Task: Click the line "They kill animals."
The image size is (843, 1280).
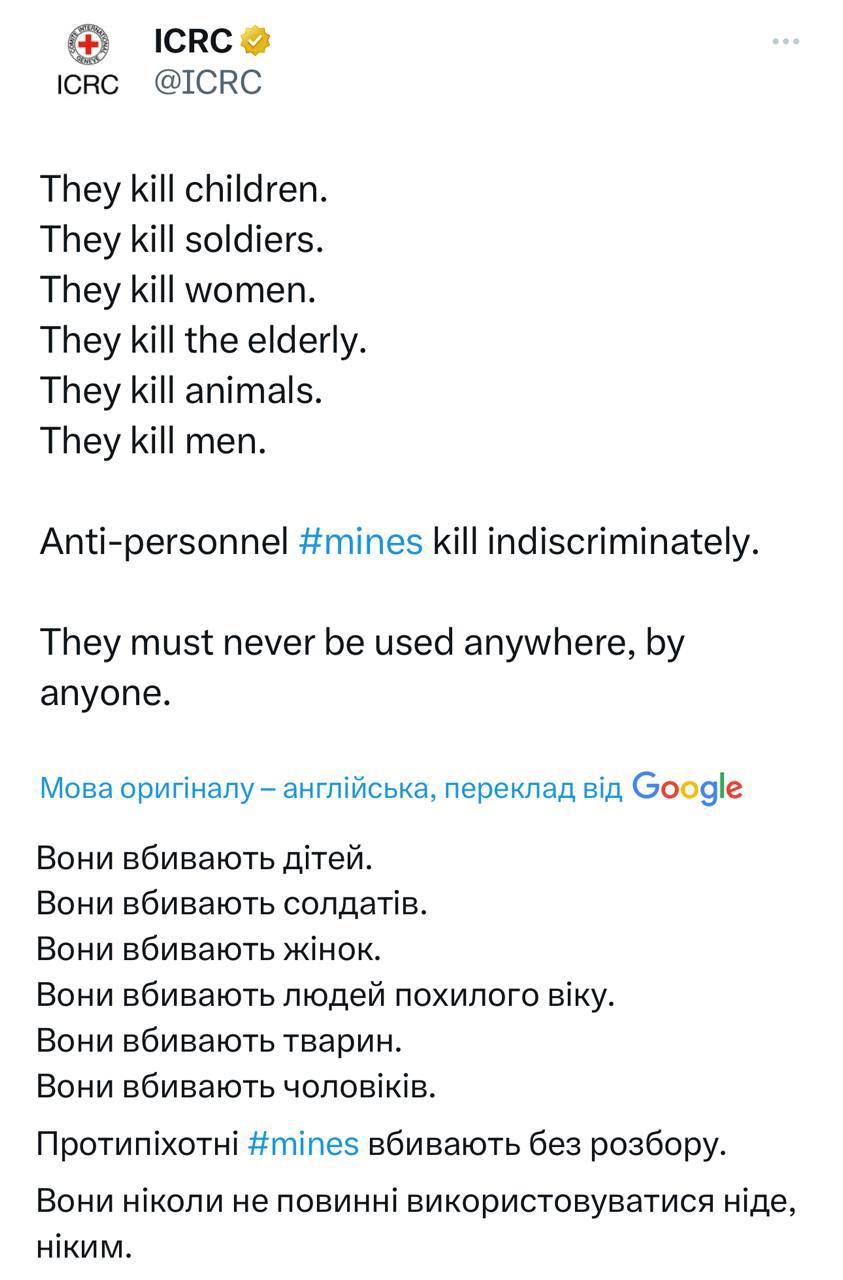Action: click(x=181, y=391)
